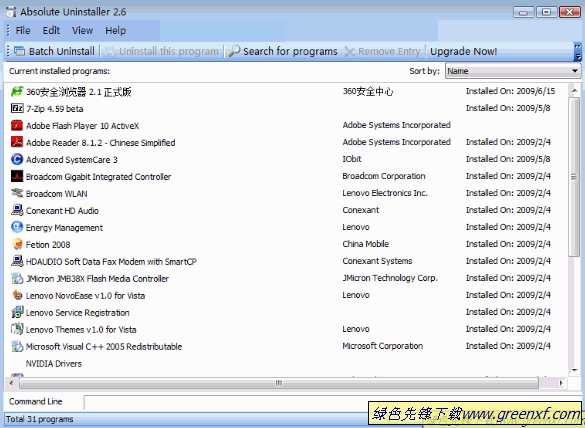Click the Lenovo Service Registration icon

click(17, 312)
